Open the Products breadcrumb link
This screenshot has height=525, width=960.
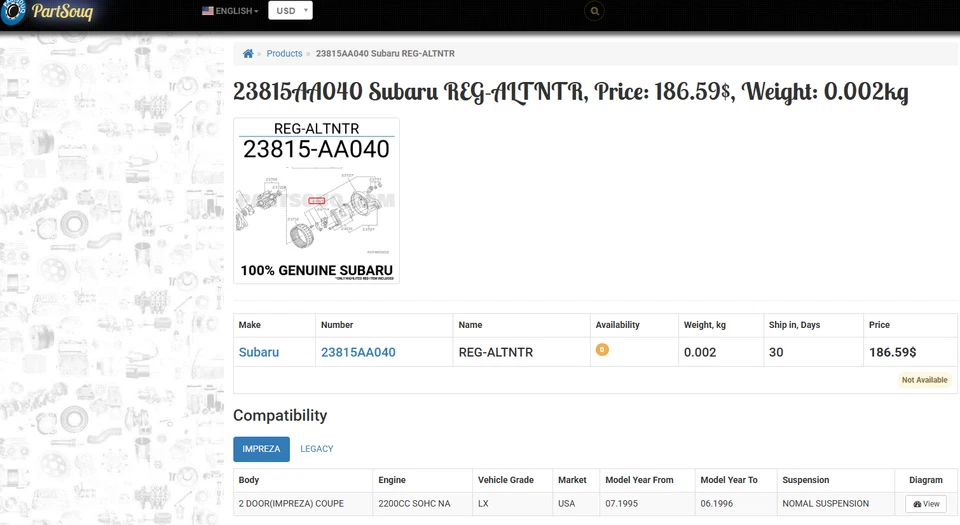(284, 54)
